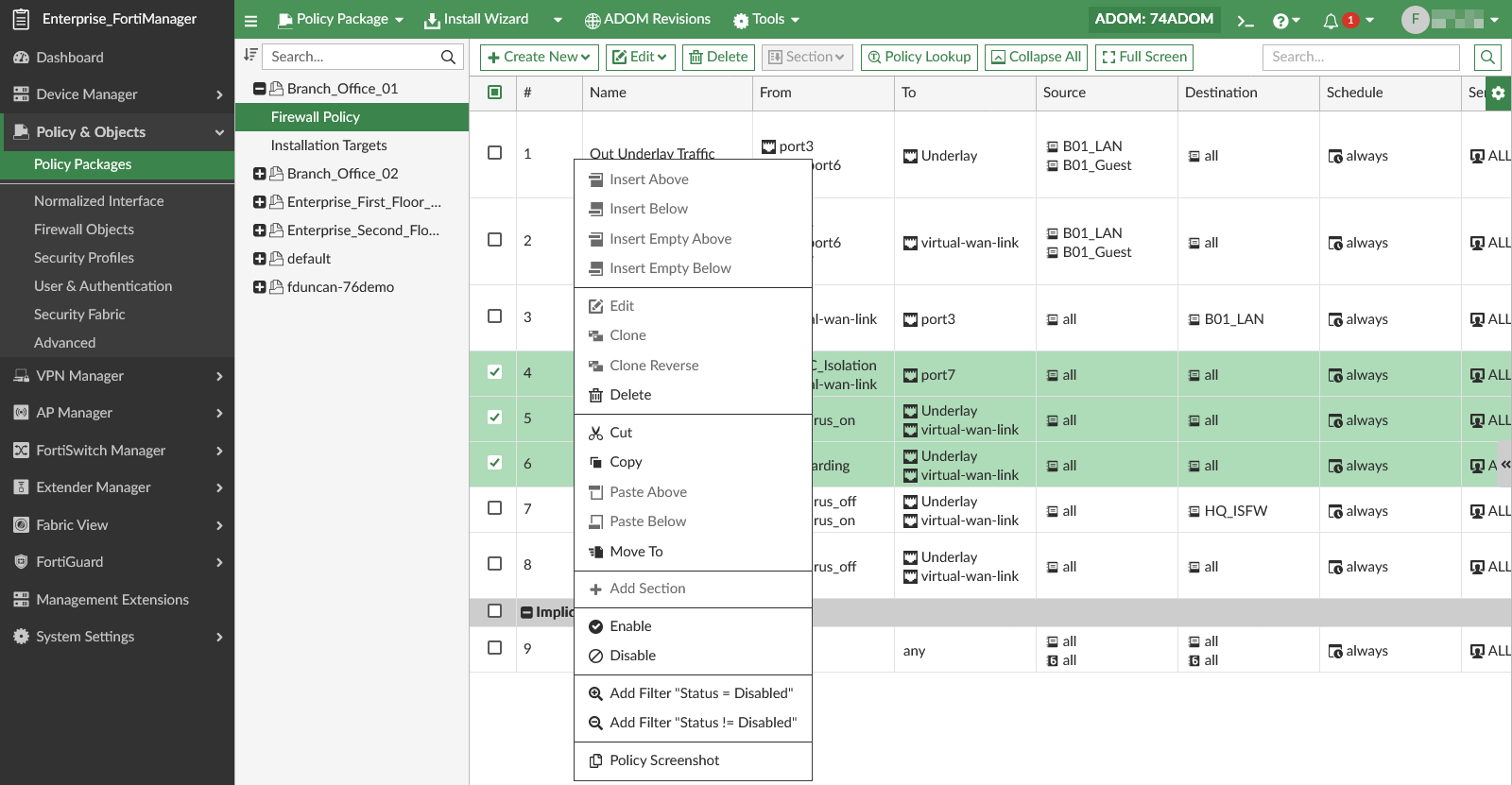
Task: Click the Full Screen button
Action: 1144,58
